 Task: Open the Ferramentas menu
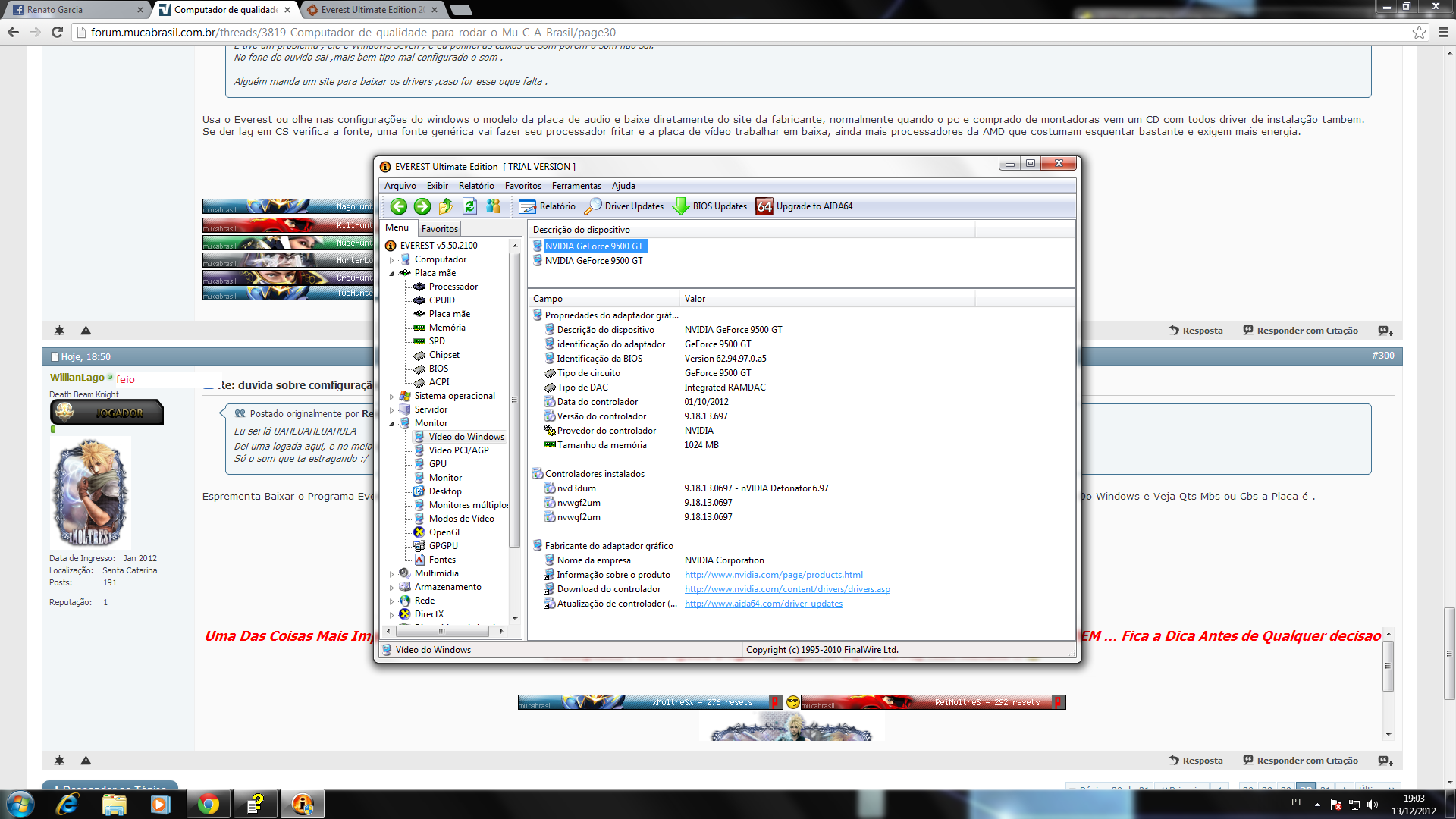[x=576, y=186]
